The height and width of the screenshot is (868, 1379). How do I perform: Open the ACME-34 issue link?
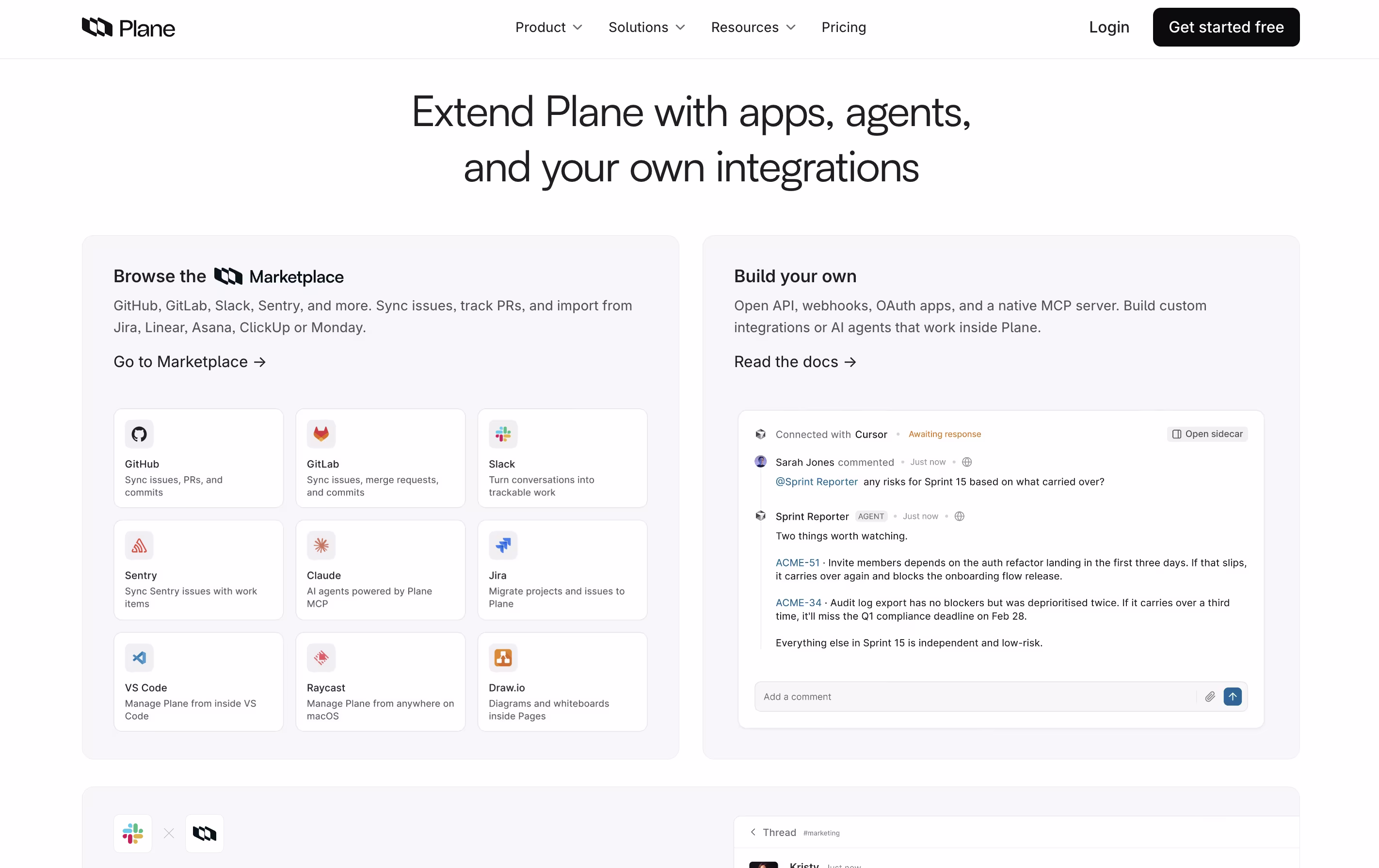pyautogui.click(x=798, y=603)
